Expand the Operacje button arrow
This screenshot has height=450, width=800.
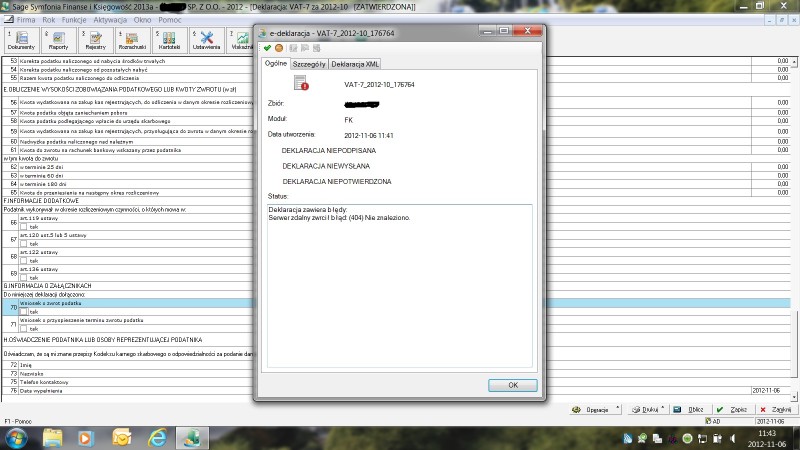tap(617, 409)
